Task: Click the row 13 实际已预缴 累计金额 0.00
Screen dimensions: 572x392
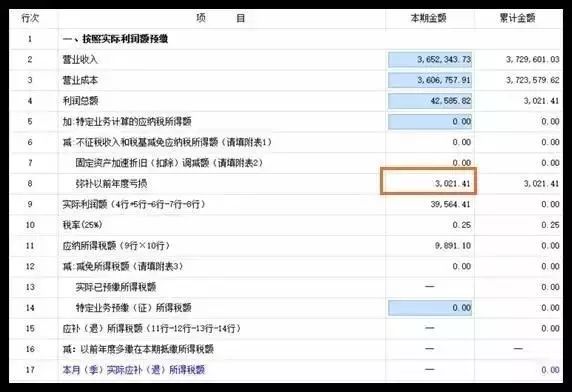Action: 550,287
